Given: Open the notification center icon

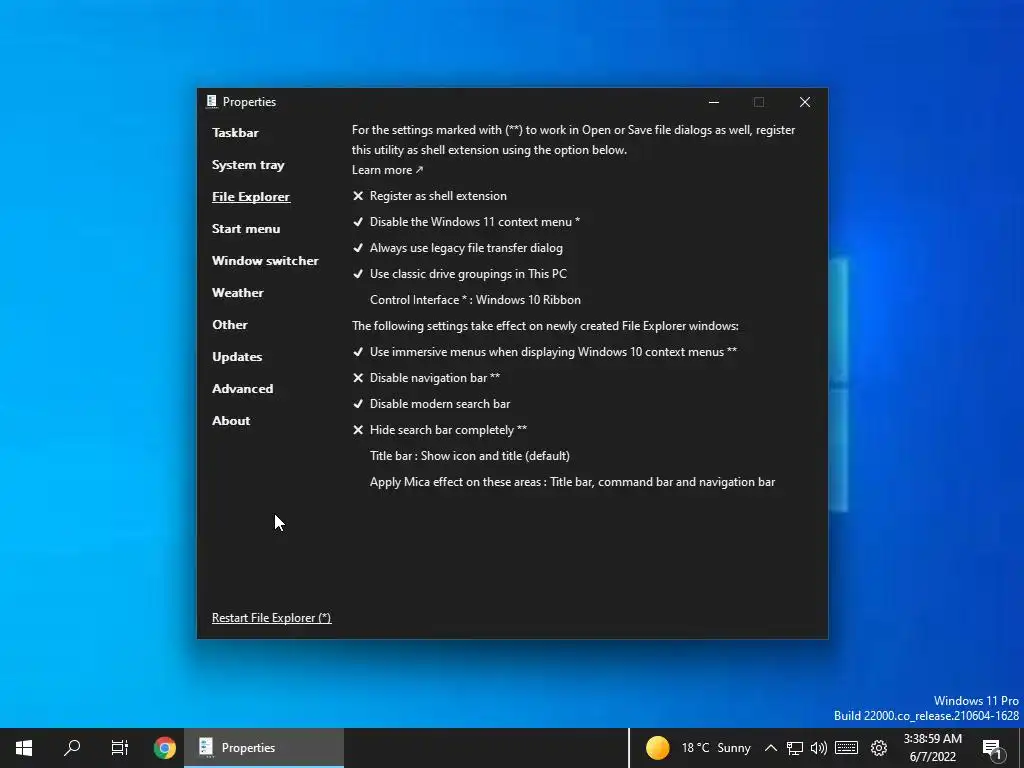Looking at the screenshot, I should pyautogui.click(x=993, y=749).
